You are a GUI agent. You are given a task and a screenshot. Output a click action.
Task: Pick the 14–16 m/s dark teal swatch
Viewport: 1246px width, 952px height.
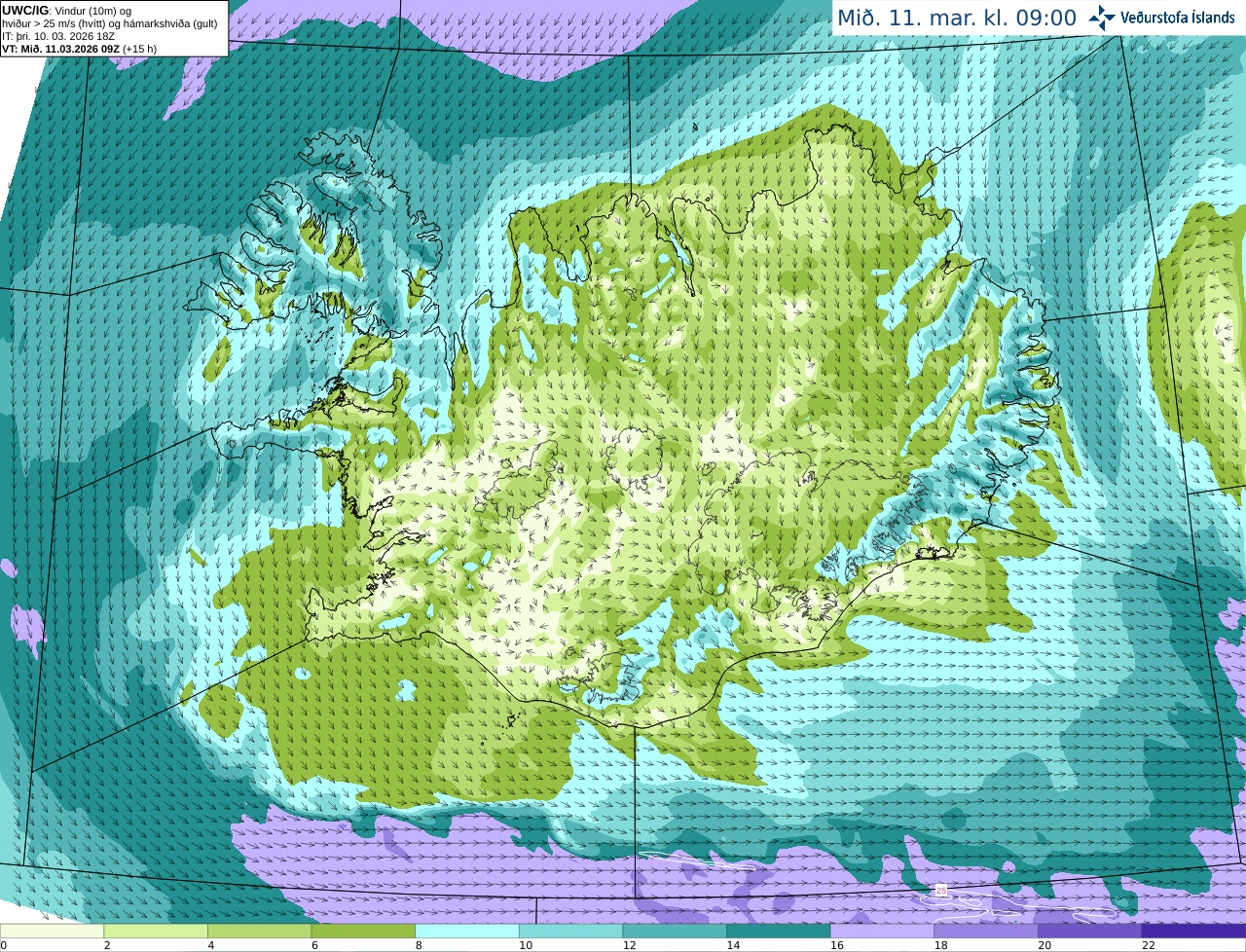pos(779,931)
